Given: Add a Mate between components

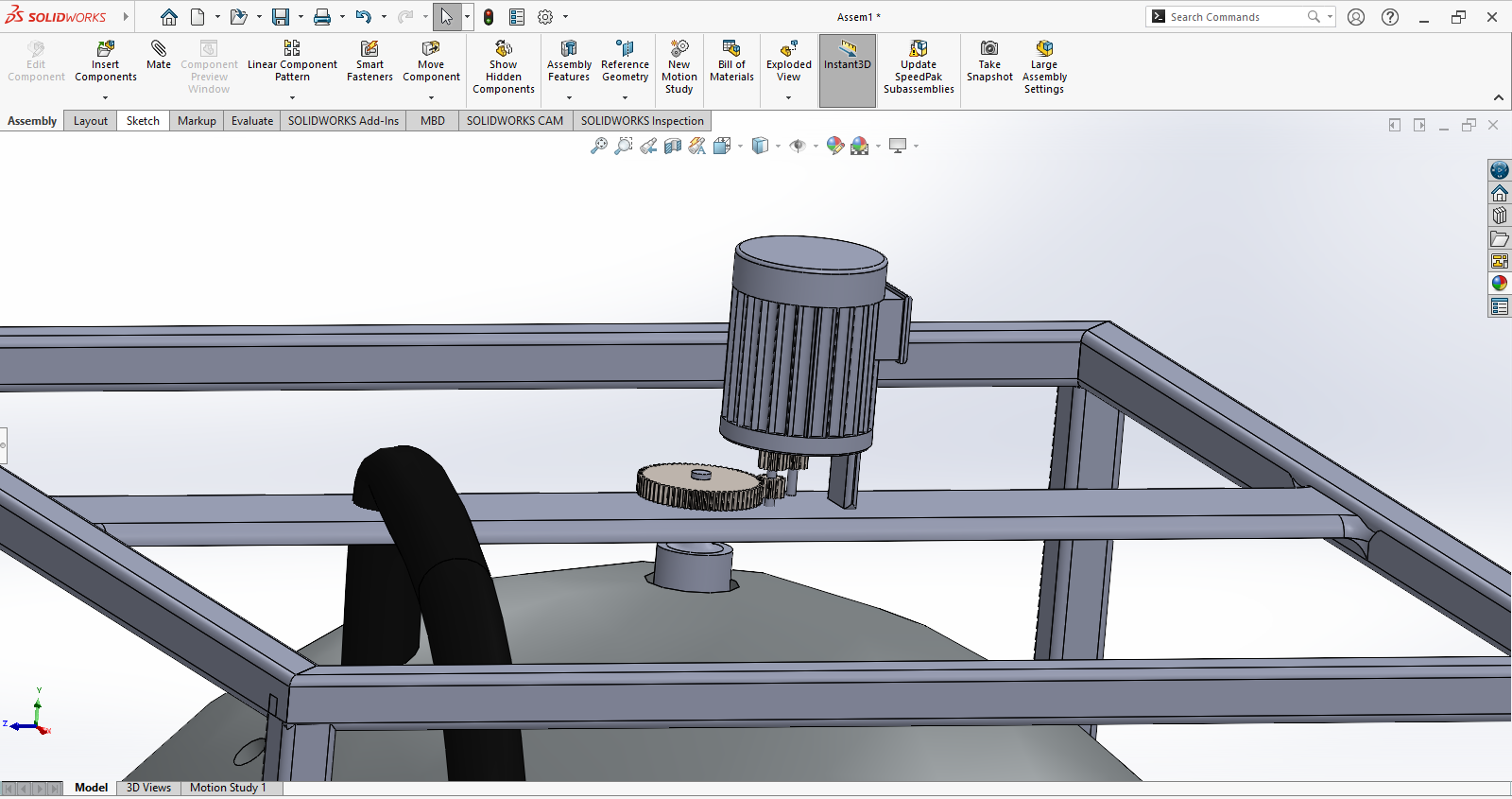Looking at the screenshot, I should (x=159, y=55).
